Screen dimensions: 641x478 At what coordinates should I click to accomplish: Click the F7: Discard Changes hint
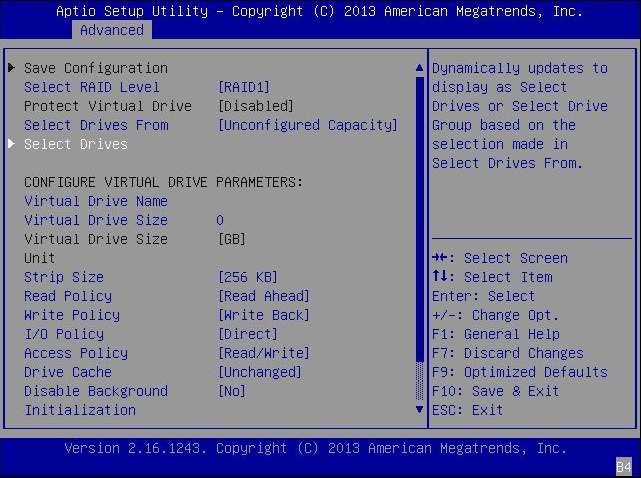coord(508,353)
